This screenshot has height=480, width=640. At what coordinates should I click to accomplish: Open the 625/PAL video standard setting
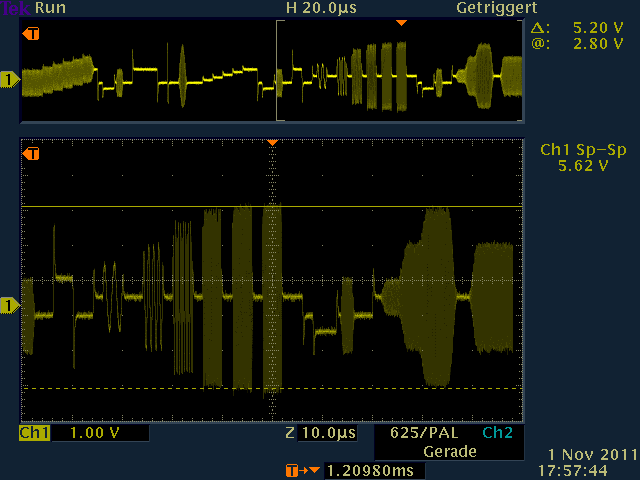[424, 434]
